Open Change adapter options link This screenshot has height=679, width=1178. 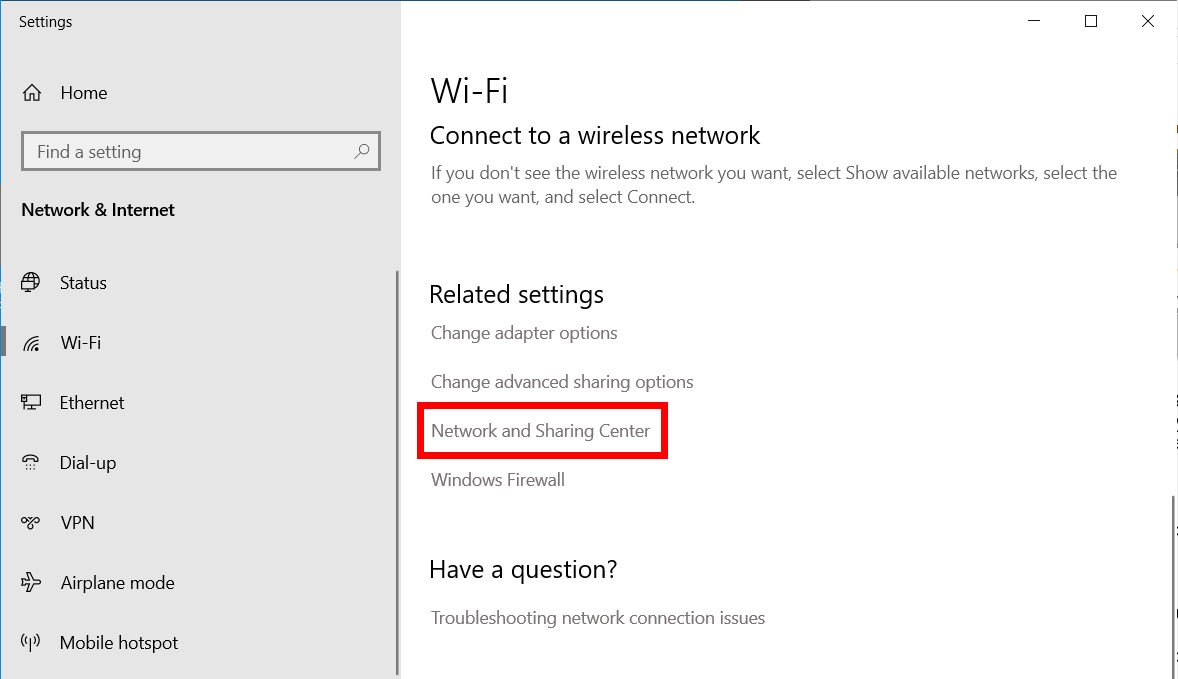(x=524, y=333)
